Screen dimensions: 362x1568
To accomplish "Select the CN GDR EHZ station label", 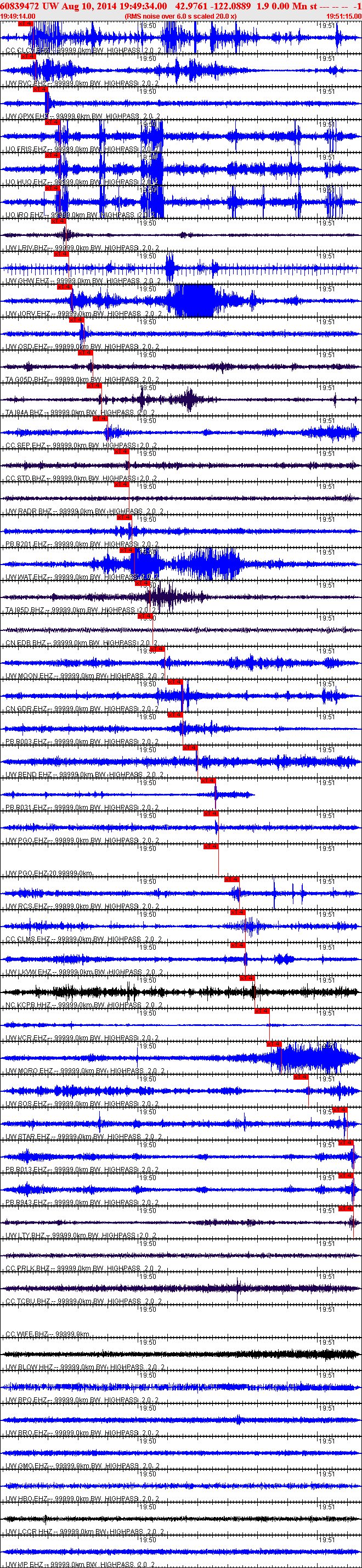I will point(82,708).
